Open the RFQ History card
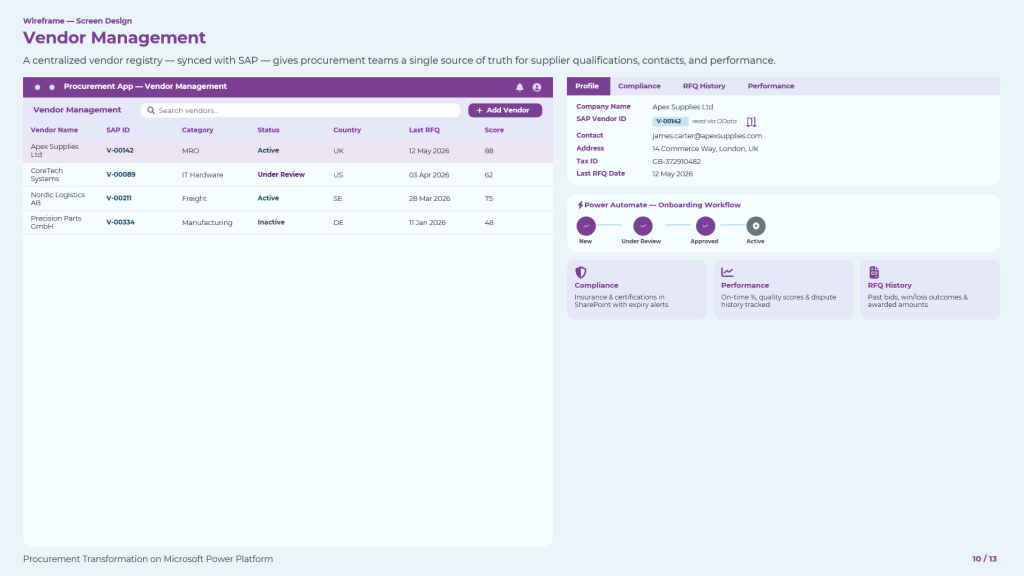1024x576 pixels. [930, 289]
